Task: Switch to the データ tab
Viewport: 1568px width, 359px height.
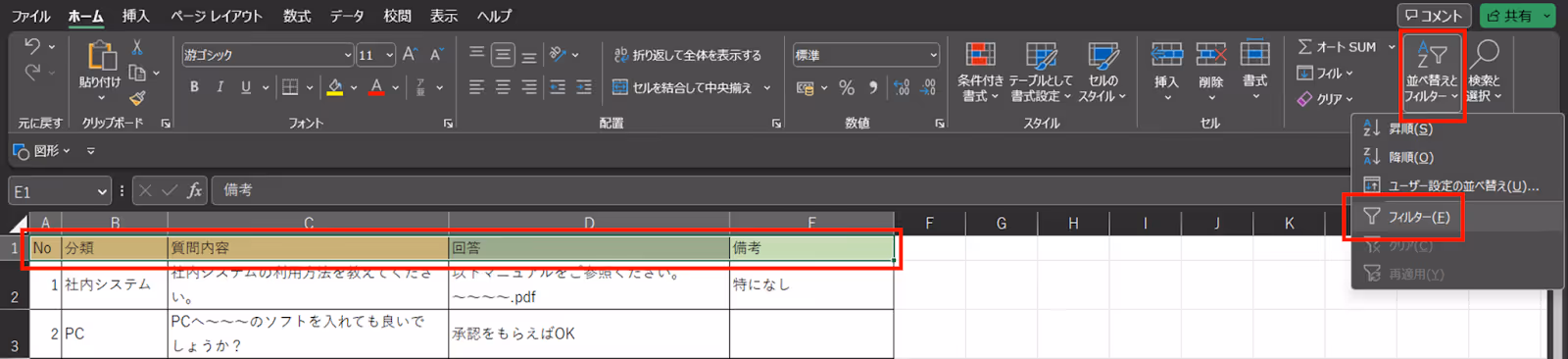Action: pos(347,16)
